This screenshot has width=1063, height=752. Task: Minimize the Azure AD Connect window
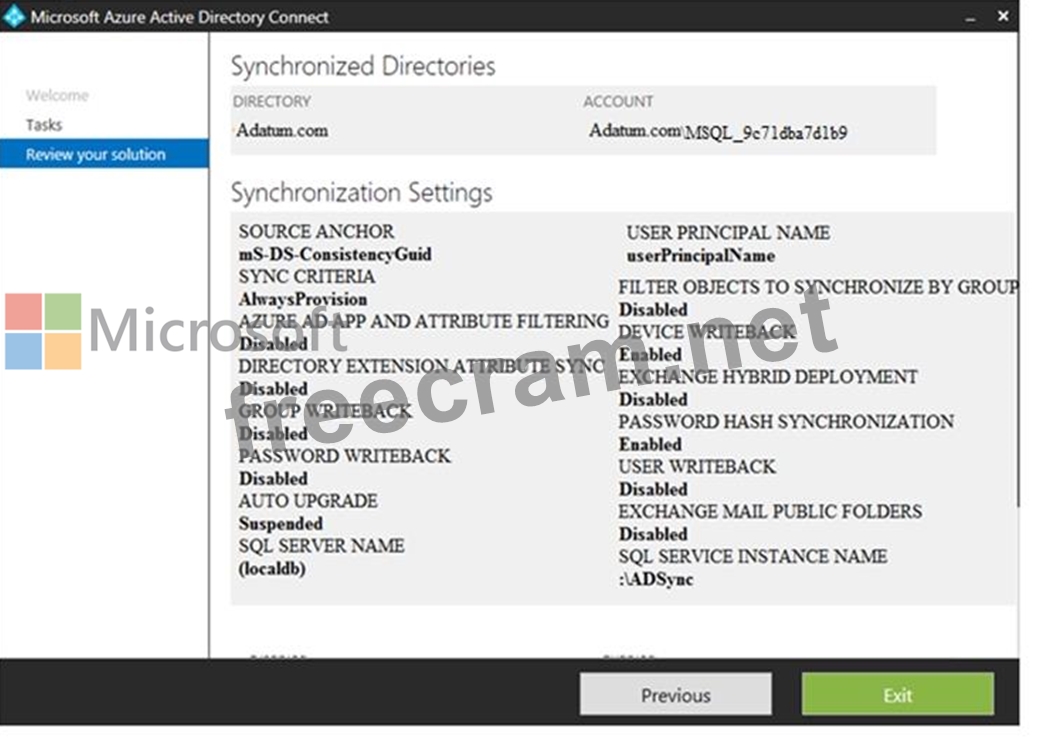pos(971,19)
